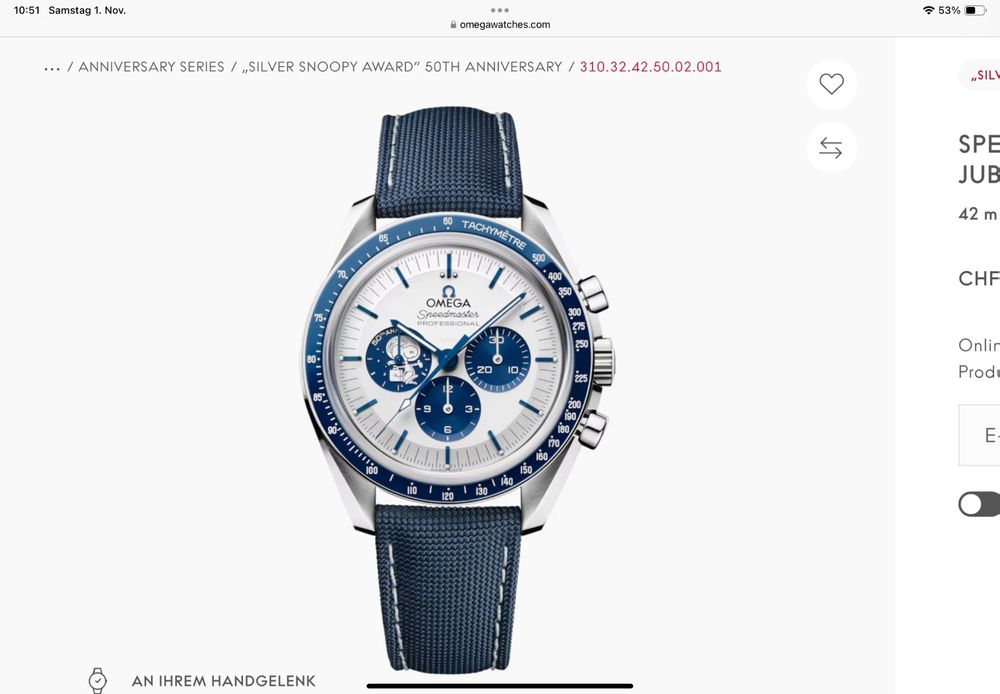Screen dimensions: 1000x694
Task: Tap the Speedmaster watch product image
Action: [x=456, y=390]
